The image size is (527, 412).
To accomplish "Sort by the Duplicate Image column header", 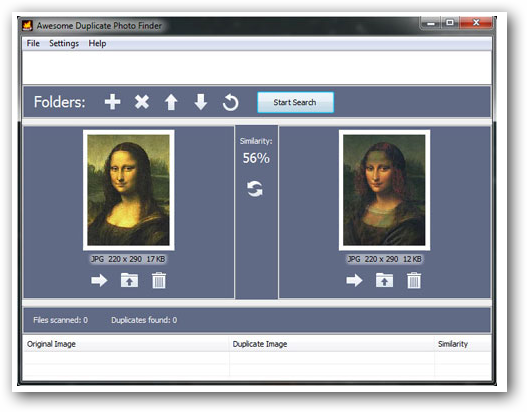I will [332, 344].
